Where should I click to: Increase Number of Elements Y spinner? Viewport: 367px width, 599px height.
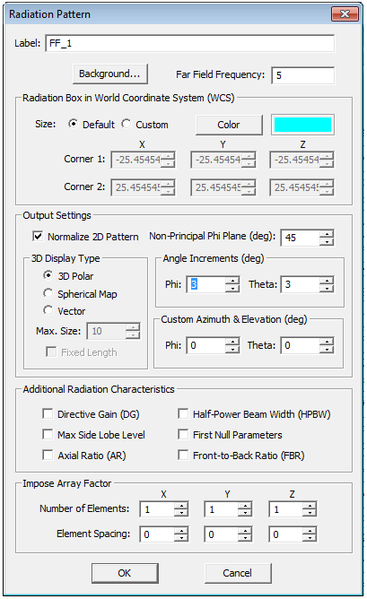245,505
